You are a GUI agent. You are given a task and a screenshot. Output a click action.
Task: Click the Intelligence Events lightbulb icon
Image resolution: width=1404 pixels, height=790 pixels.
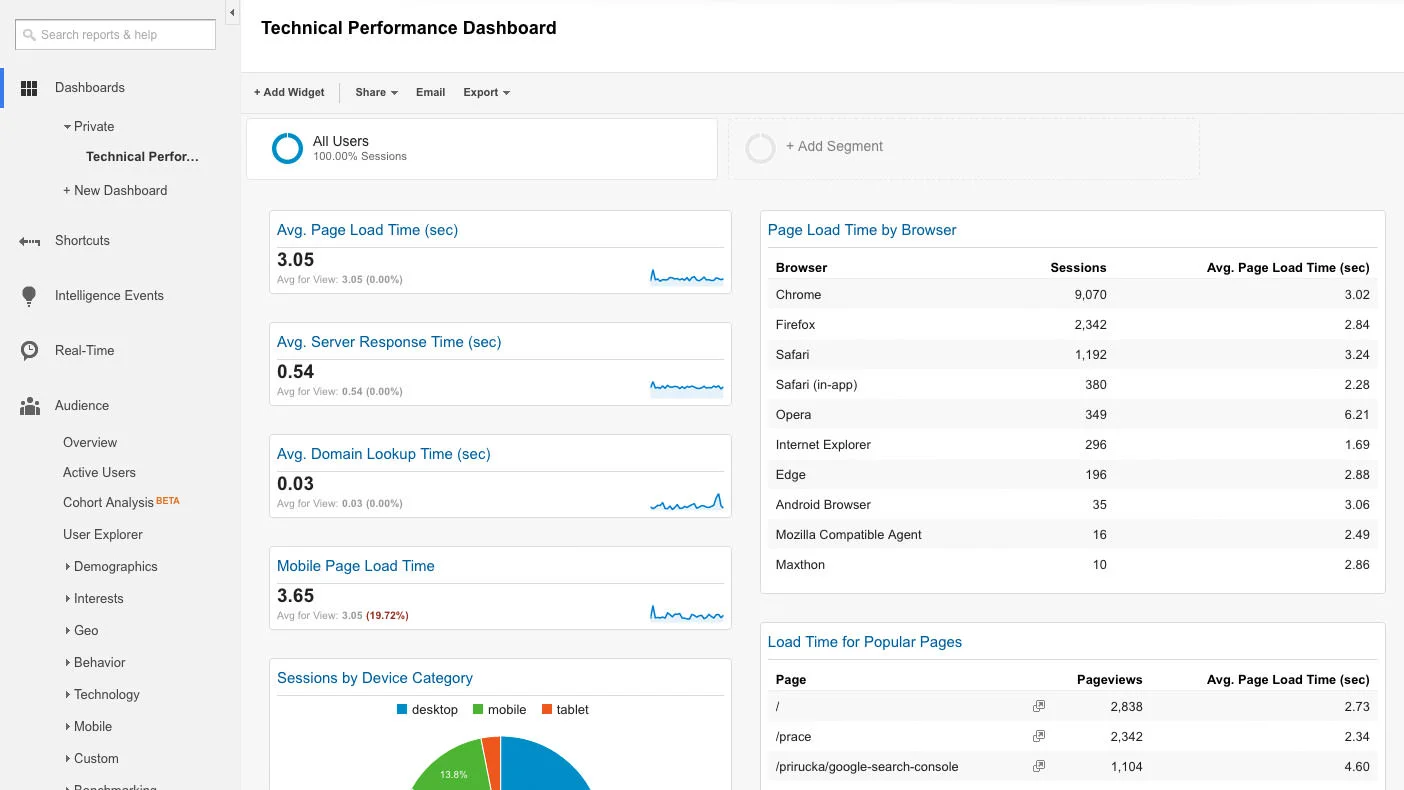28,295
